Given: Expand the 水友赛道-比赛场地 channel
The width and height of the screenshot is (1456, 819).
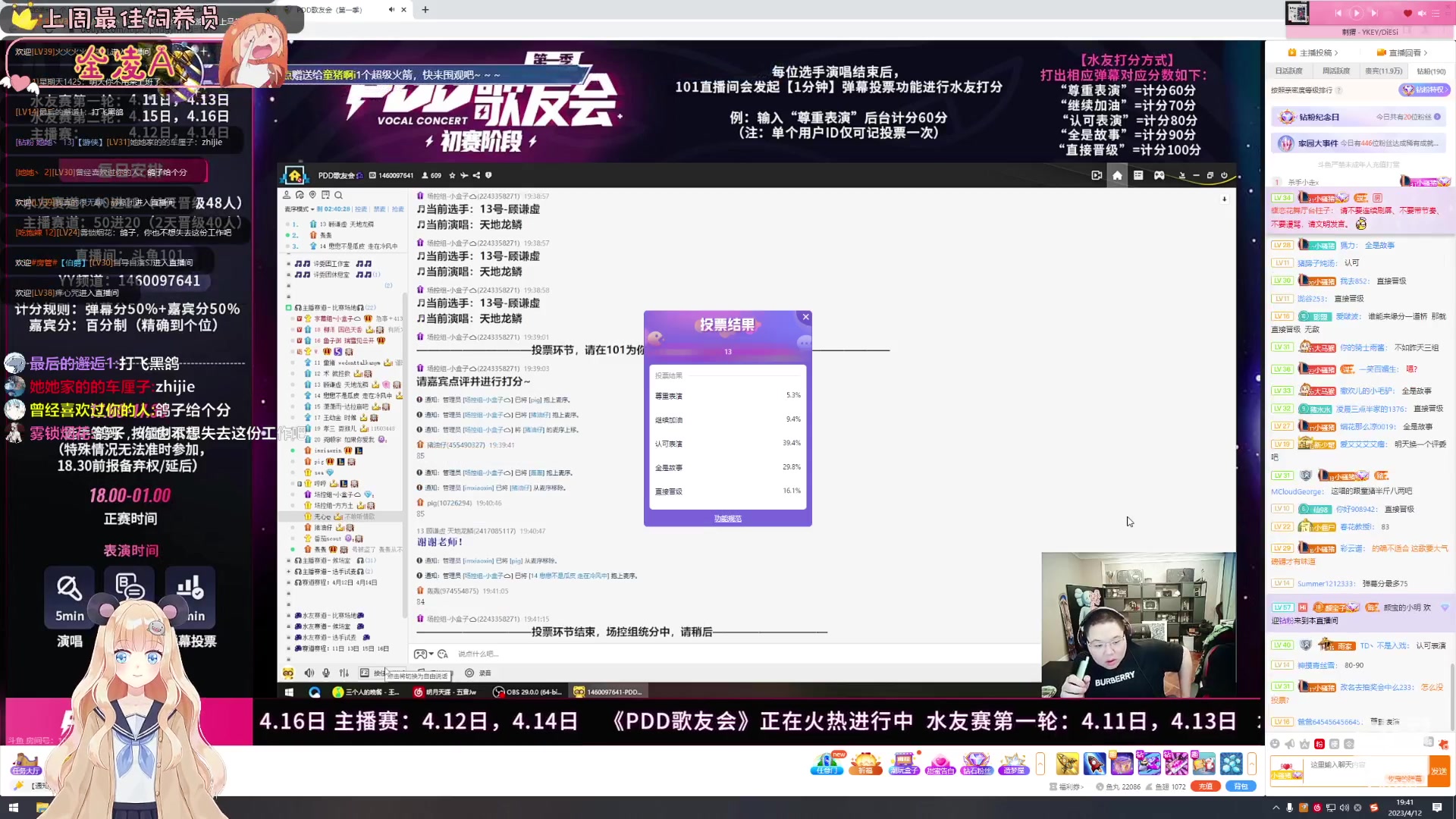Looking at the screenshot, I should (288, 616).
